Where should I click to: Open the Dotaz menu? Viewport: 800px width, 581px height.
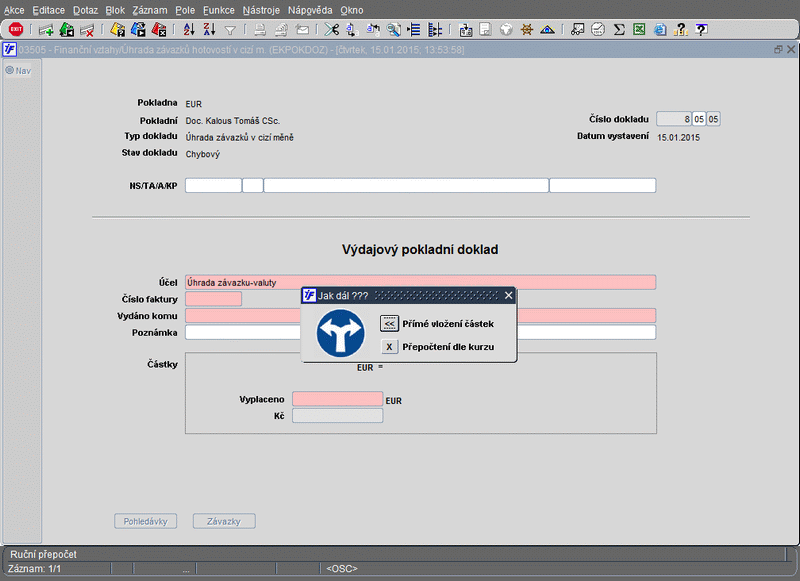point(85,10)
